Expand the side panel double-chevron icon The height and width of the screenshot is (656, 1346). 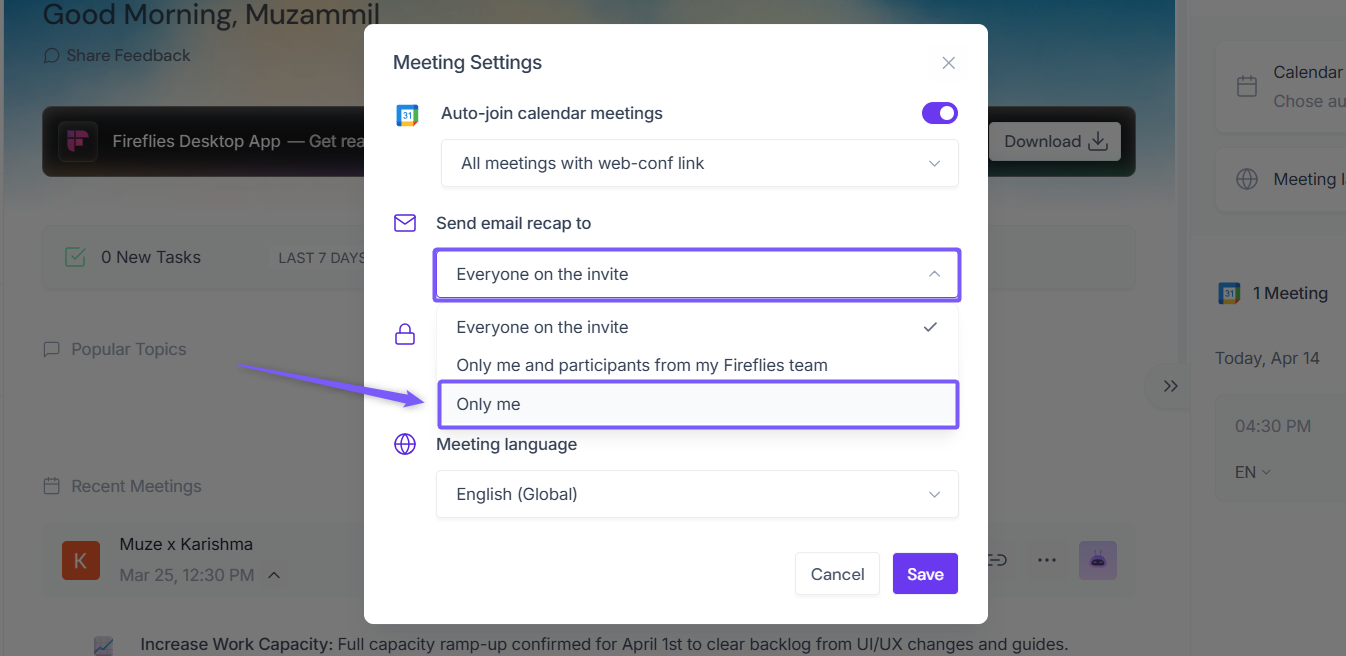(x=1170, y=386)
